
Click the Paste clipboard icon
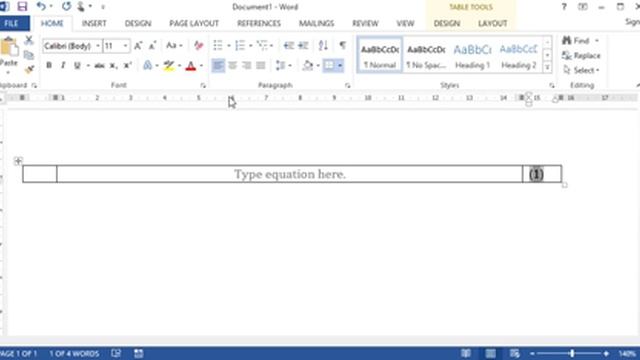click(x=9, y=47)
